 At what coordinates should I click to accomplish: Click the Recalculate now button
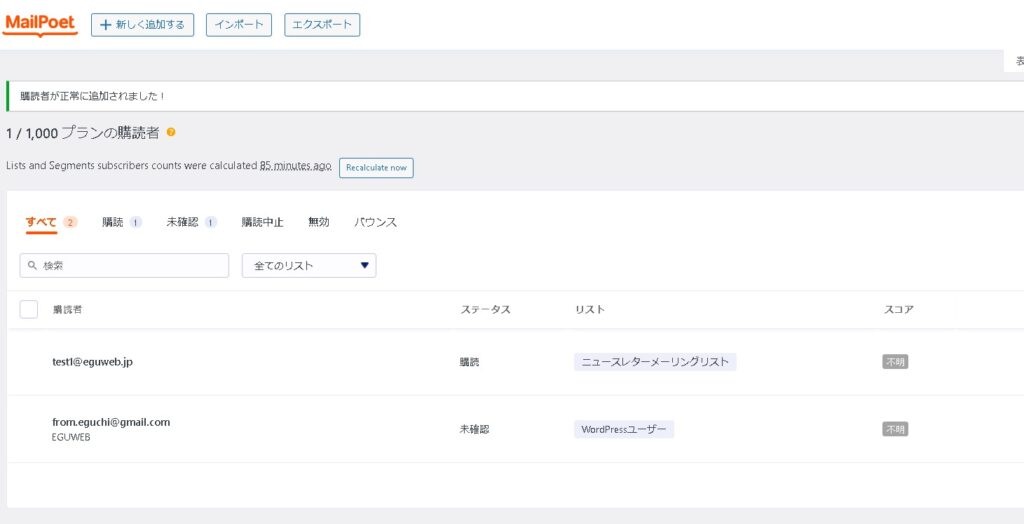376,168
